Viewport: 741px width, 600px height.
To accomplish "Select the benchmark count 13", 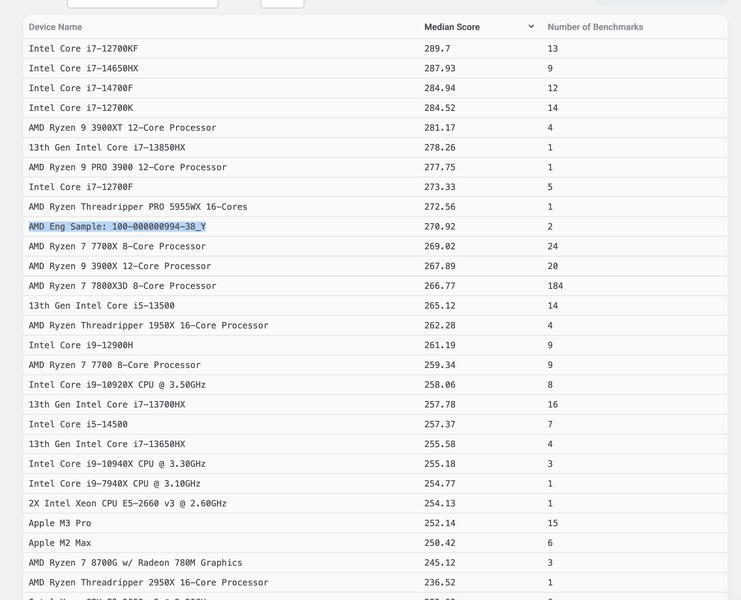I will [x=553, y=49].
